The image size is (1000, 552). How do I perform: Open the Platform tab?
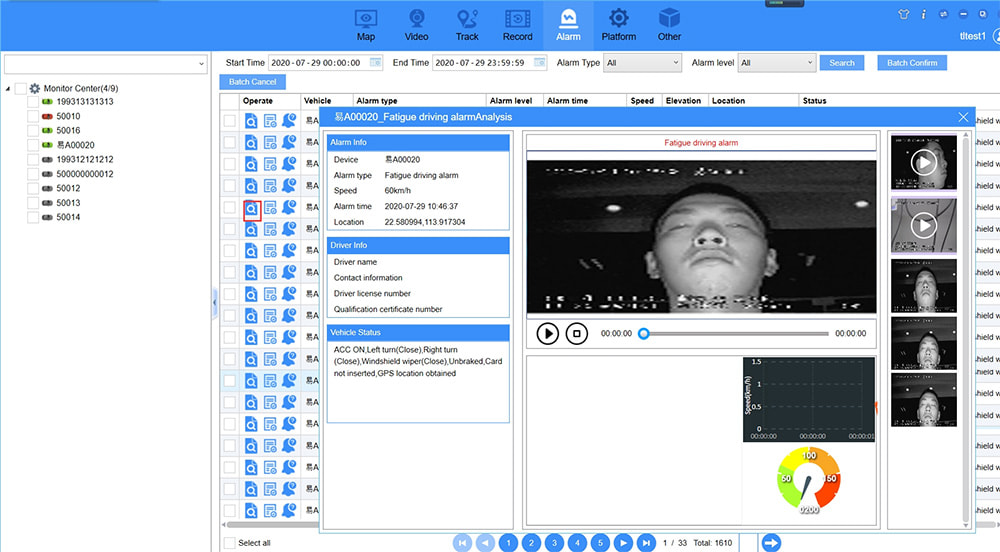pyautogui.click(x=619, y=25)
